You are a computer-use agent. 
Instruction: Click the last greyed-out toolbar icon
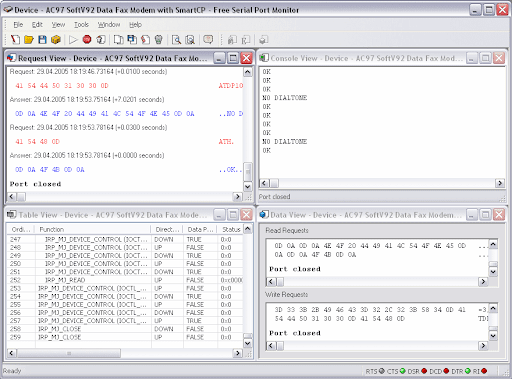tap(263, 40)
